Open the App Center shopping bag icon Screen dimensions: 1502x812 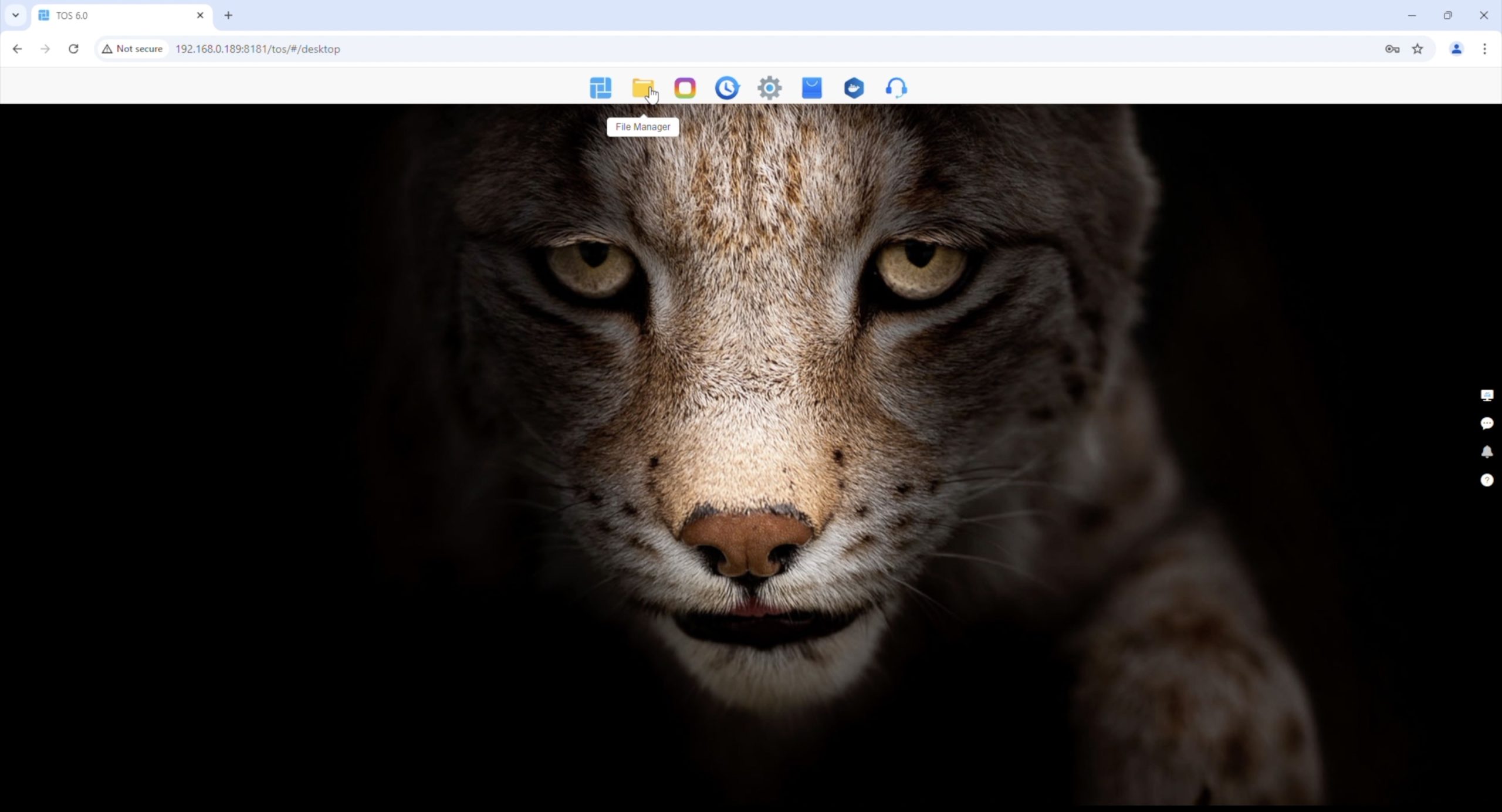(811, 88)
